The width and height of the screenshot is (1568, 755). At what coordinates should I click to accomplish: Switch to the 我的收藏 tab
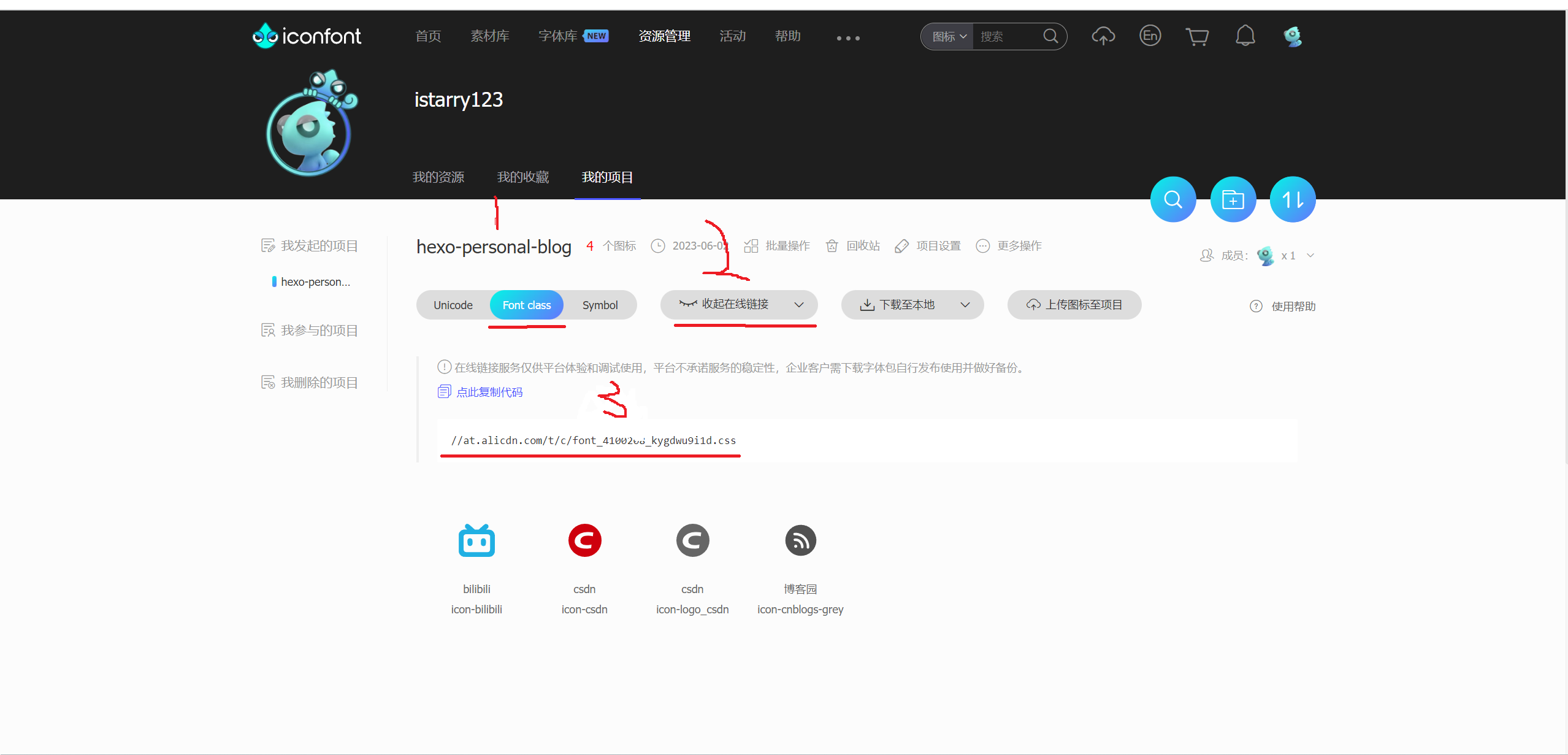pos(522,177)
